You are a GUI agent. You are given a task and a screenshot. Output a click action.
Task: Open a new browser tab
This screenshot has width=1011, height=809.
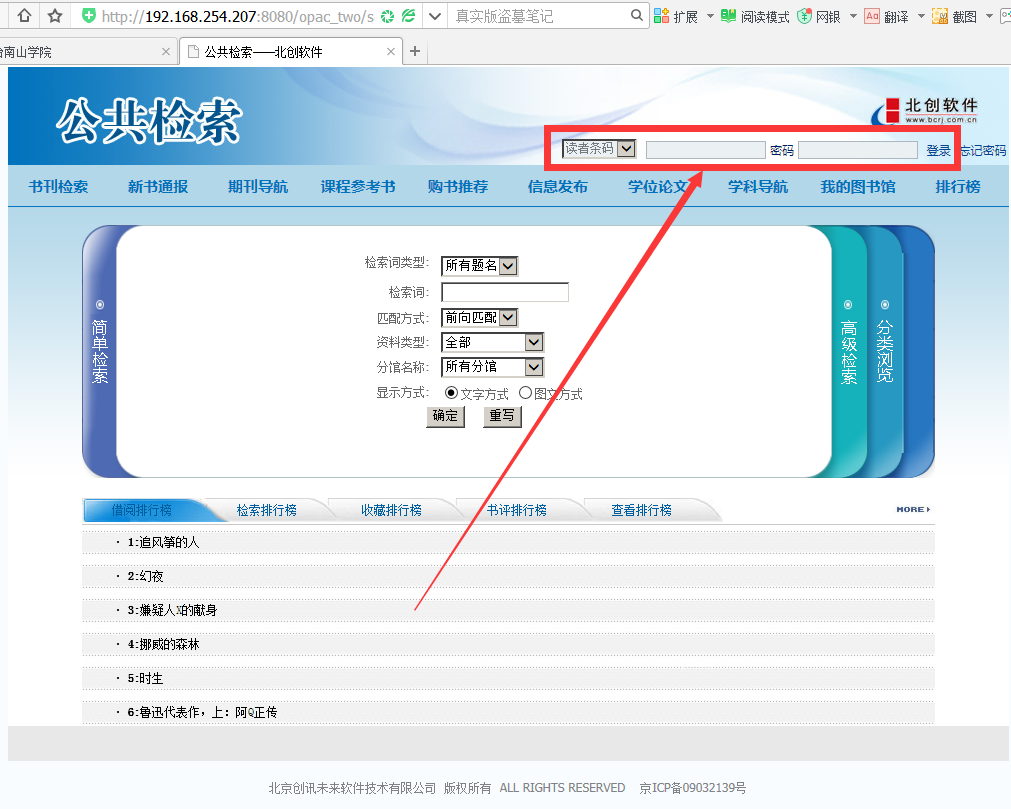[415, 52]
